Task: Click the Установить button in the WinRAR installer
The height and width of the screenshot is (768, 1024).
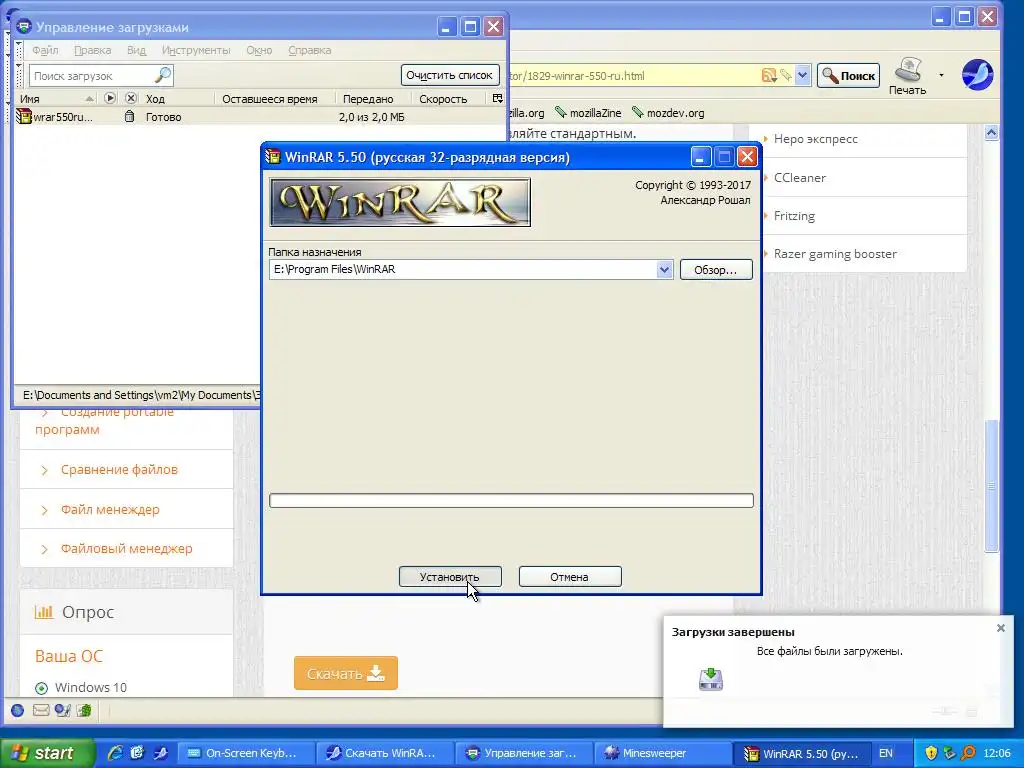Action: [450, 577]
